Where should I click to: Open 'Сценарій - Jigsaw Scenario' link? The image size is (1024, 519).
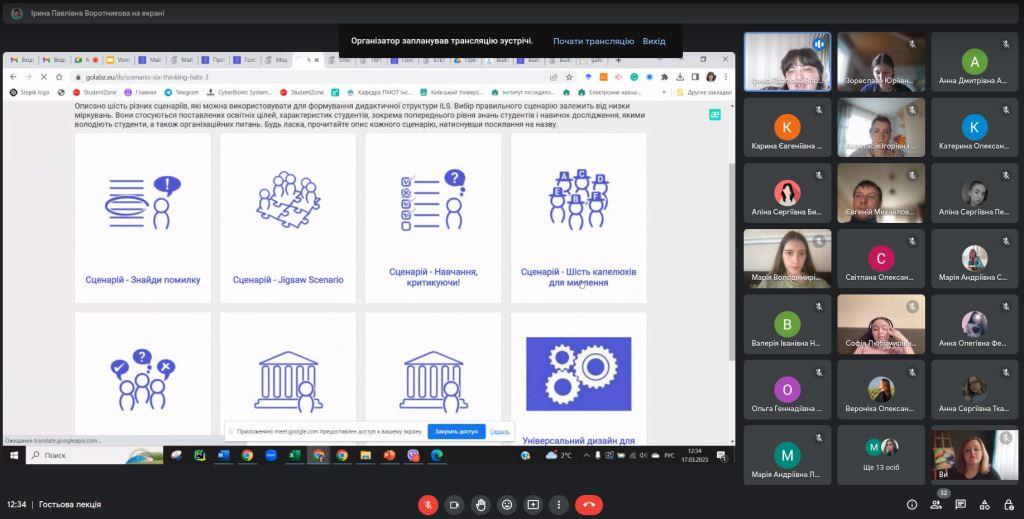tap(288, 280)
